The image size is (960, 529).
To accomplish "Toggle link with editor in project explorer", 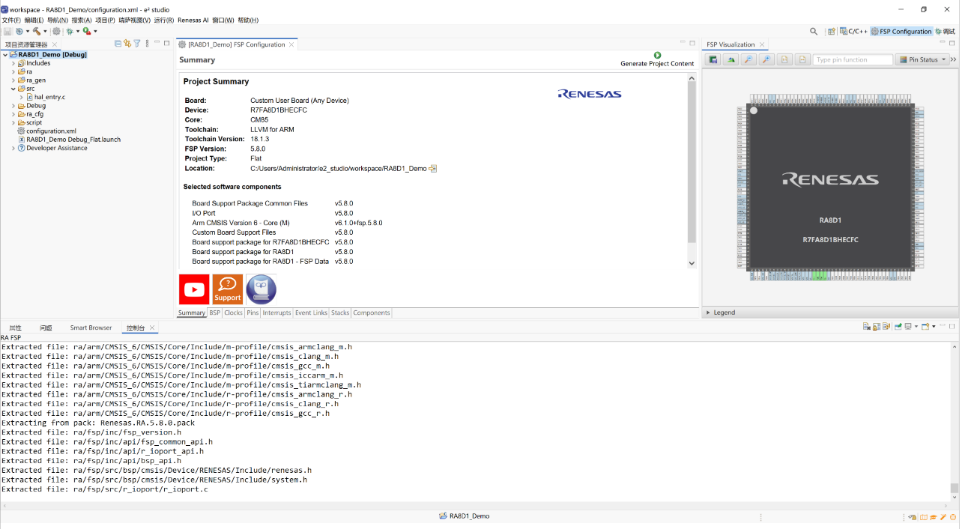I will [x=127, y=43].
